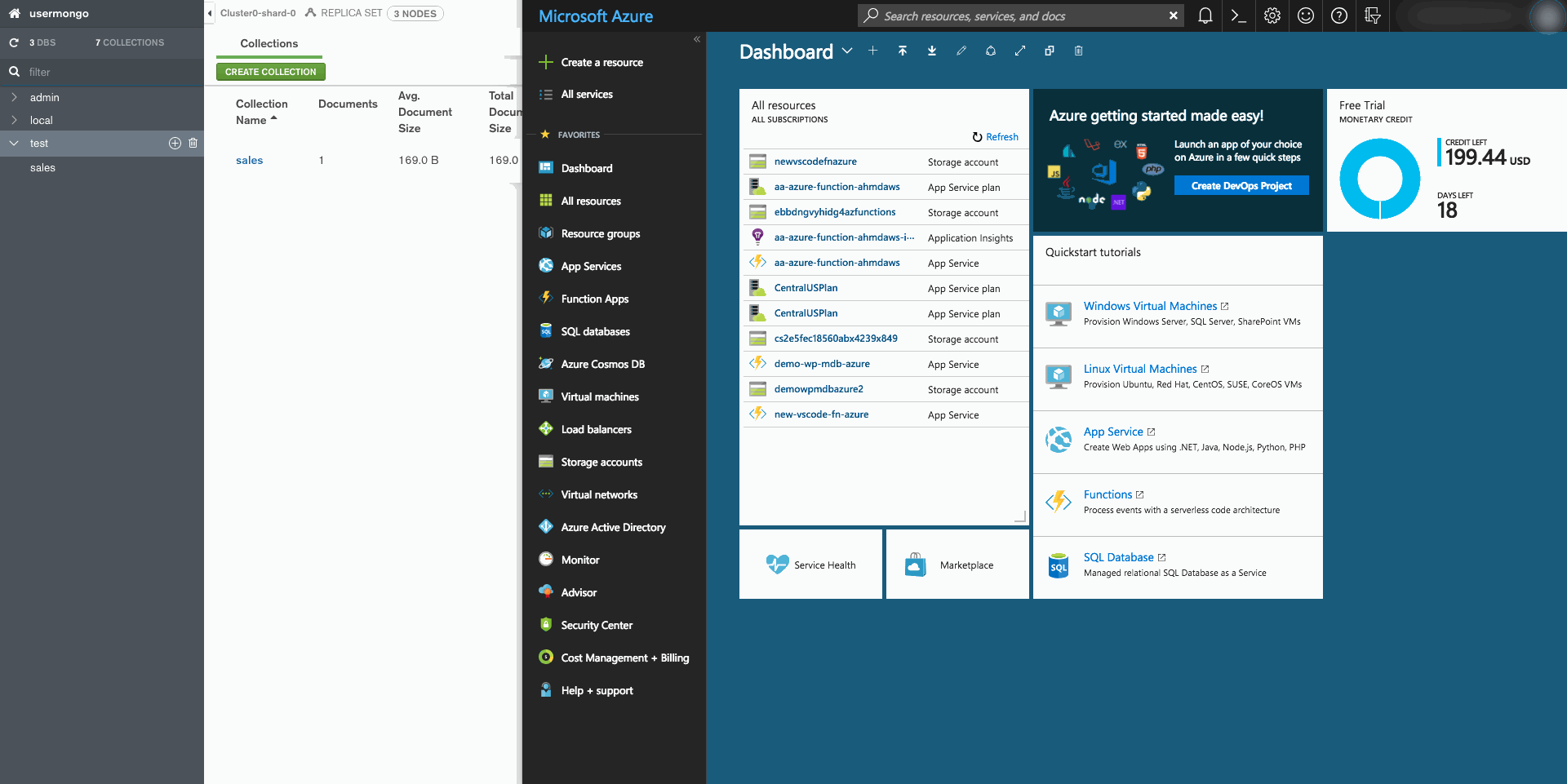Expand the local database
The width and height of the screenshot is (1567, 784).
point(14,120)
